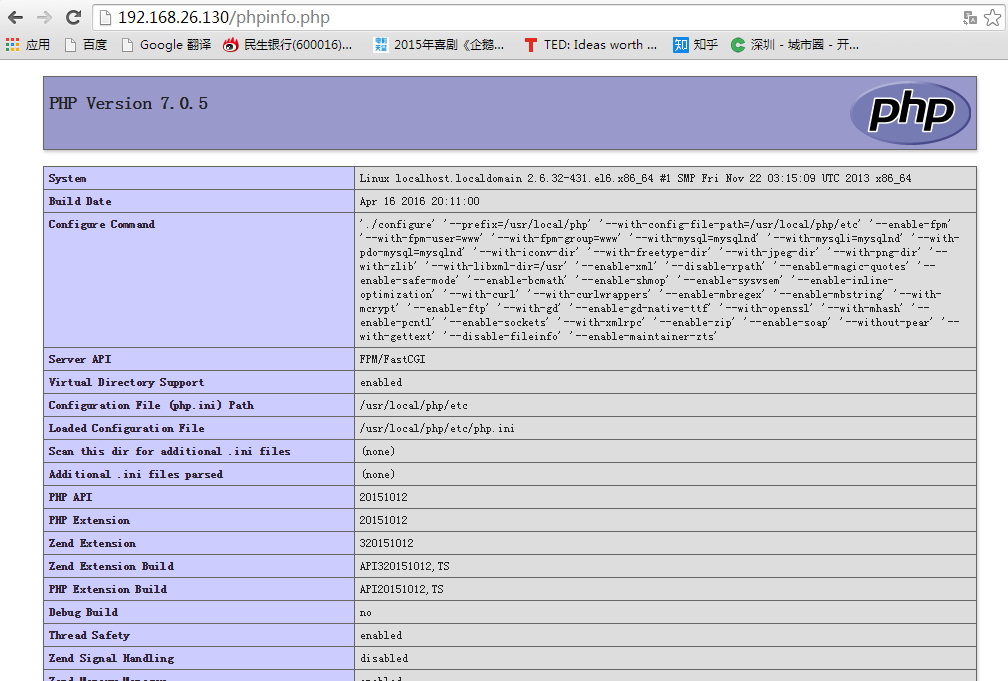Open the Apps (应用) grid shortcut
The height and width of the screenshot is (681, 1008).
pyautogui.click(x=28, y=45)
